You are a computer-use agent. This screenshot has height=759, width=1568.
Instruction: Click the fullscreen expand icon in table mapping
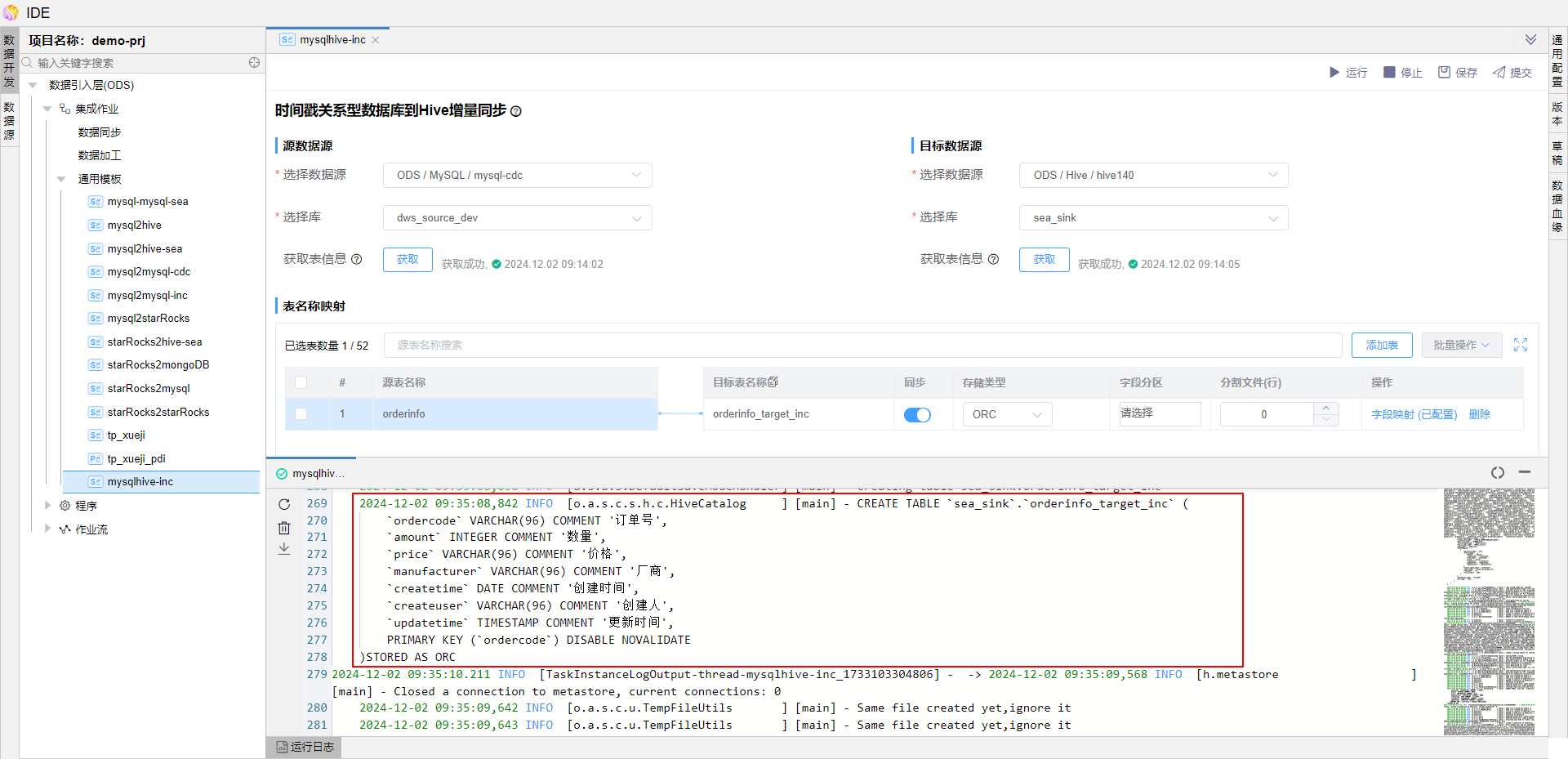(x=1520, y=345)
